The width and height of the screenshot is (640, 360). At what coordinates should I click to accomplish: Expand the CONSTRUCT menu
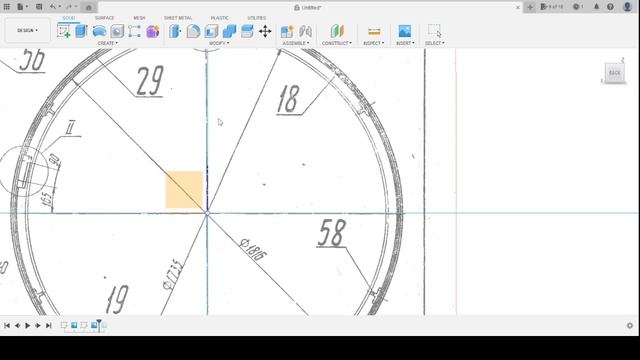[337, 43]
